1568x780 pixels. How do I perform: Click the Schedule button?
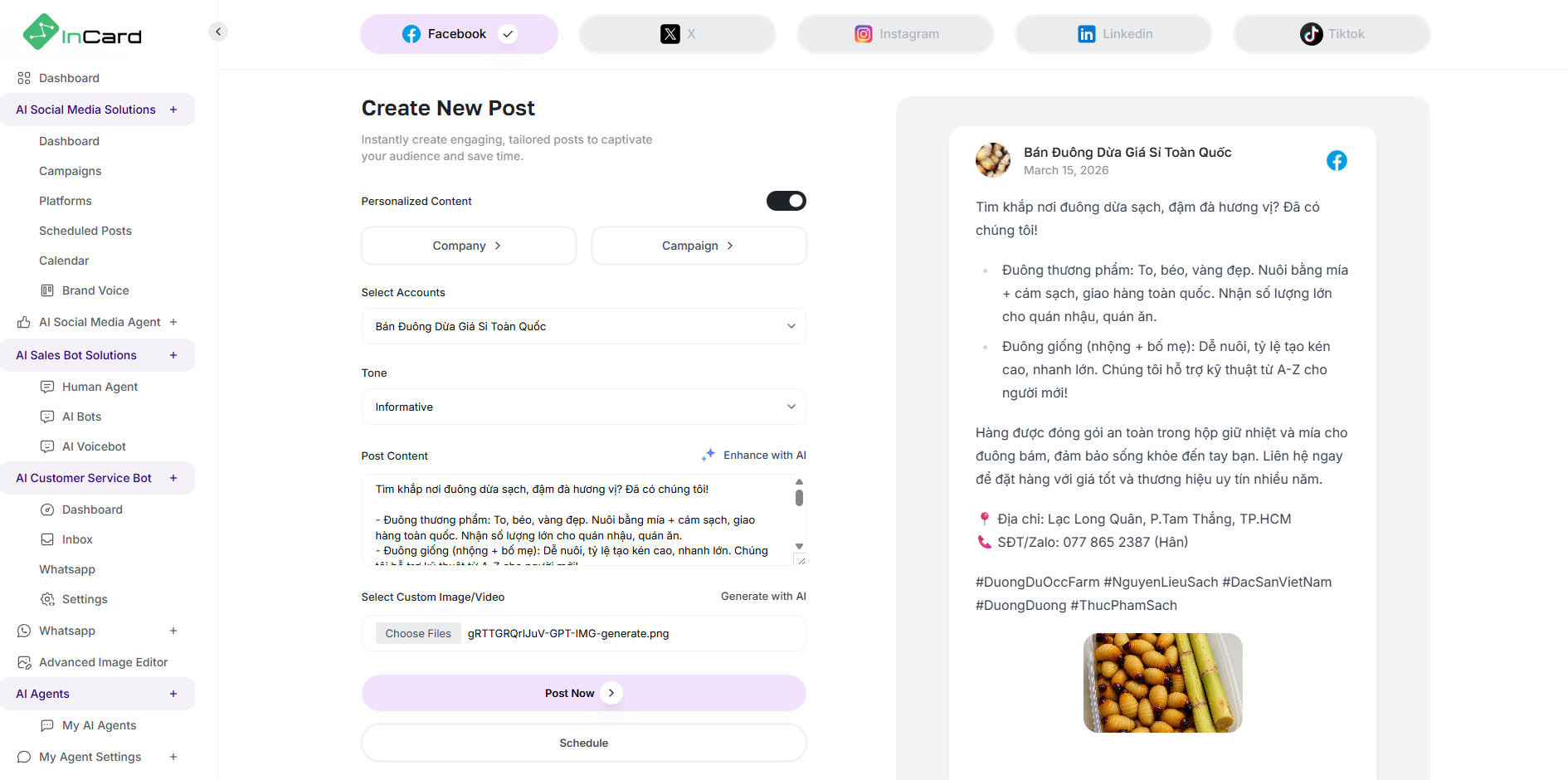(583, 743)
